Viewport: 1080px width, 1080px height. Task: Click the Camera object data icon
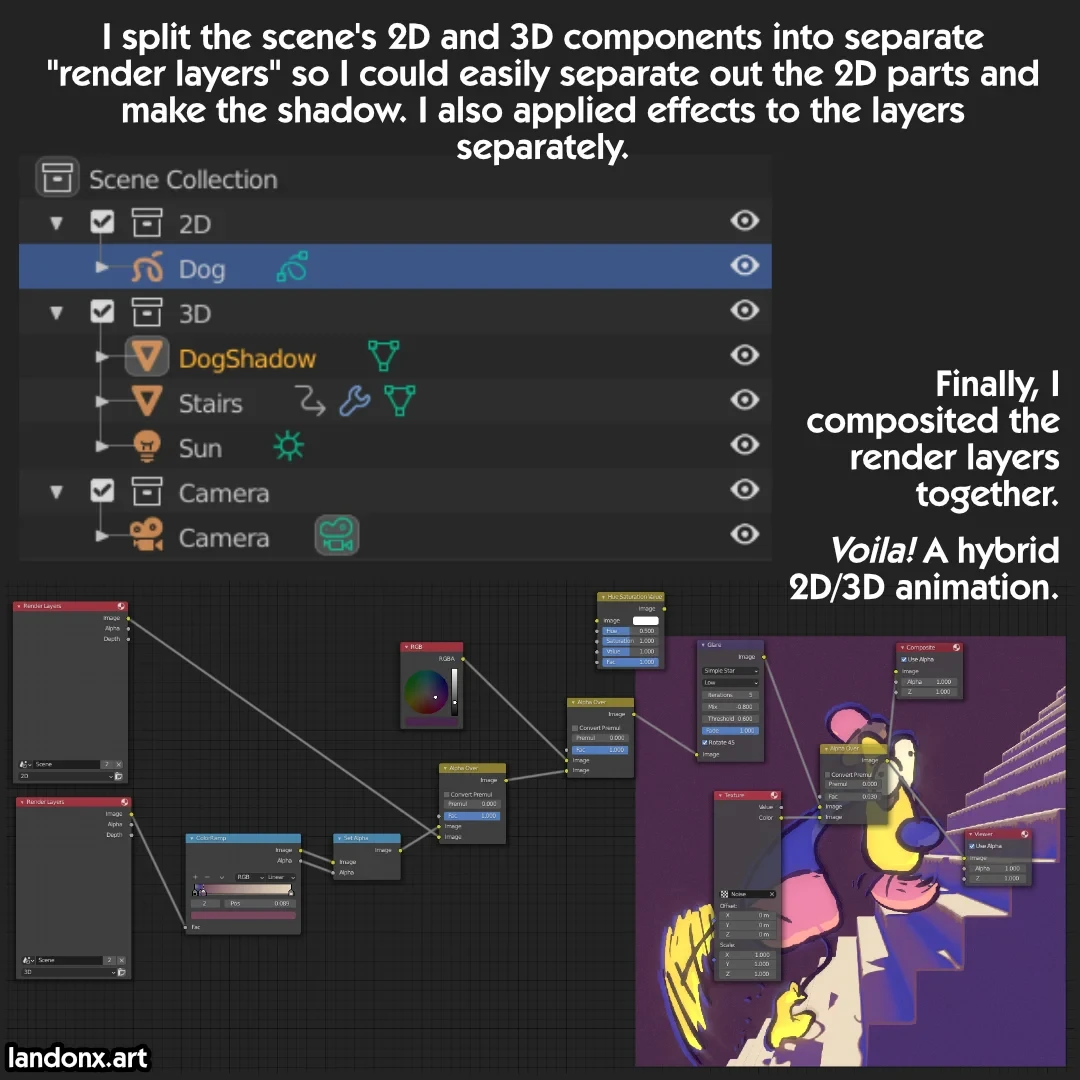(x=337, y=535)
